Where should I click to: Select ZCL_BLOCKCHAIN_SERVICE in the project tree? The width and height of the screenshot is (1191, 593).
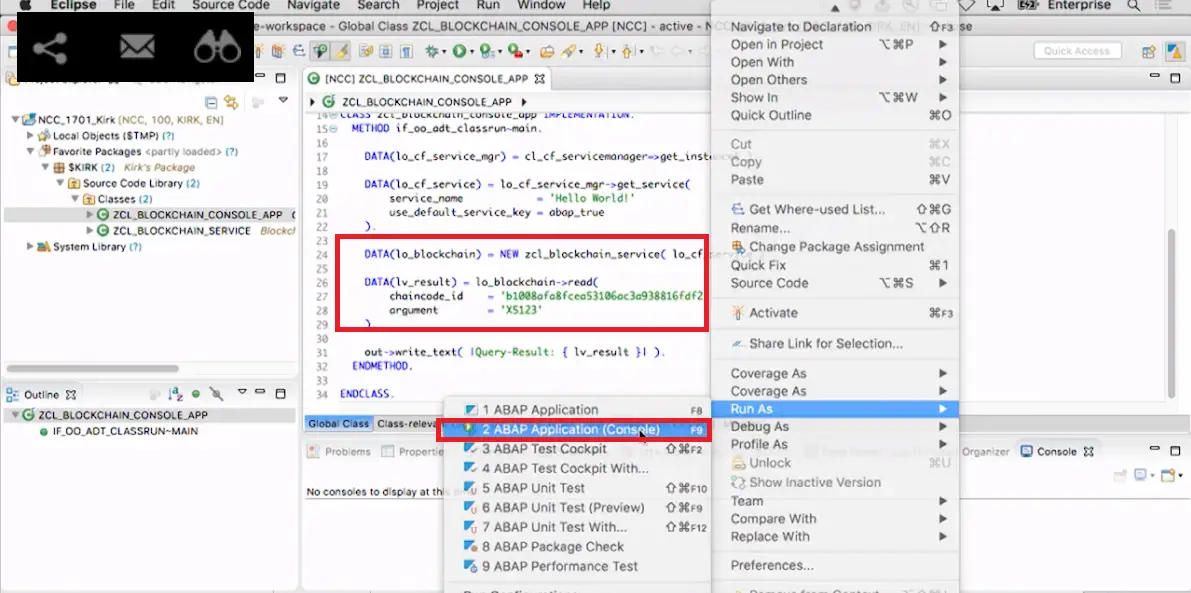coord(182,231)
